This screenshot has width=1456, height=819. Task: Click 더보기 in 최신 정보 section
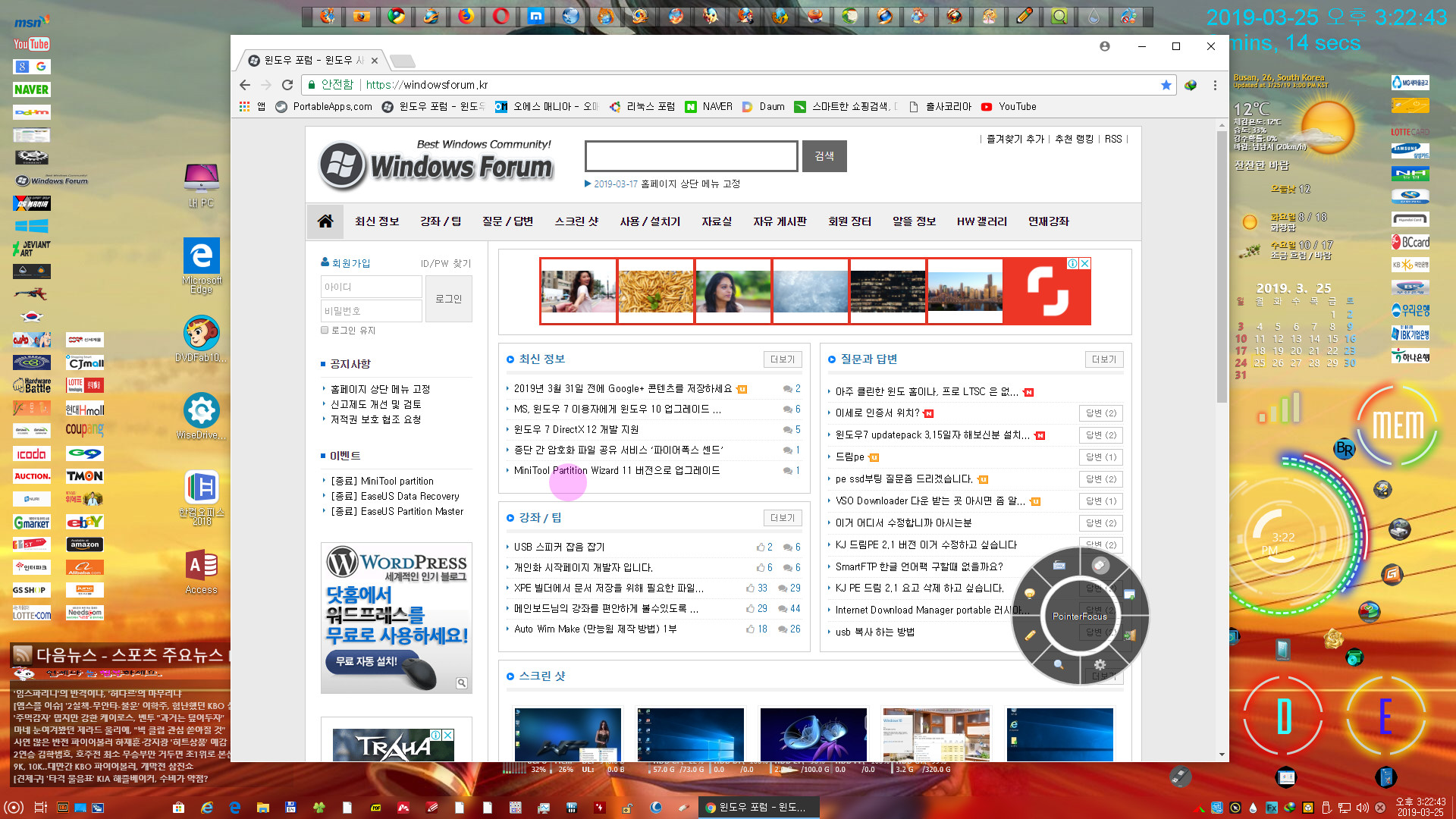[783, 359]
